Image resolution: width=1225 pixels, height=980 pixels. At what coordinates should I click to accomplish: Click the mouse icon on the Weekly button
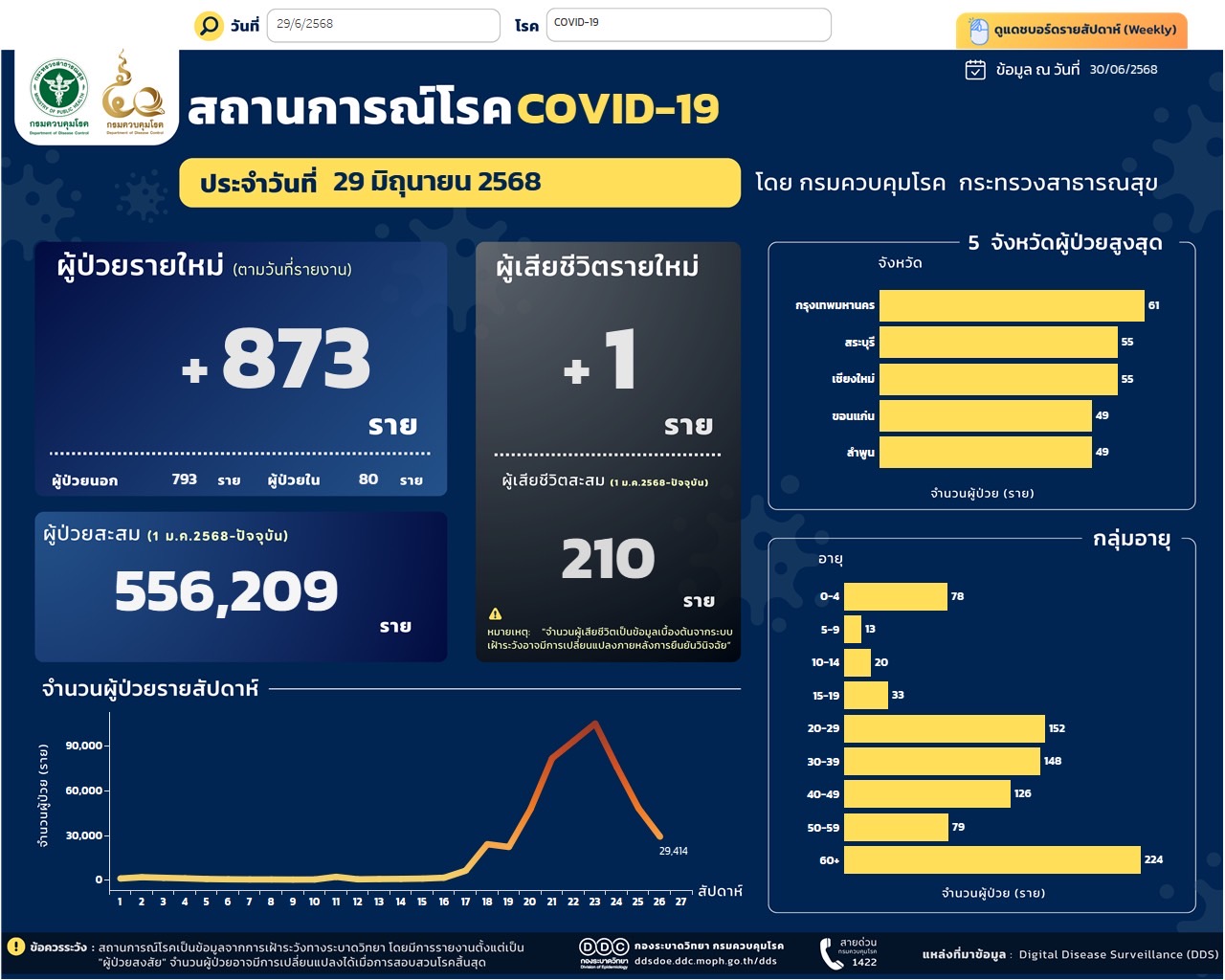(x=978, y=31)
